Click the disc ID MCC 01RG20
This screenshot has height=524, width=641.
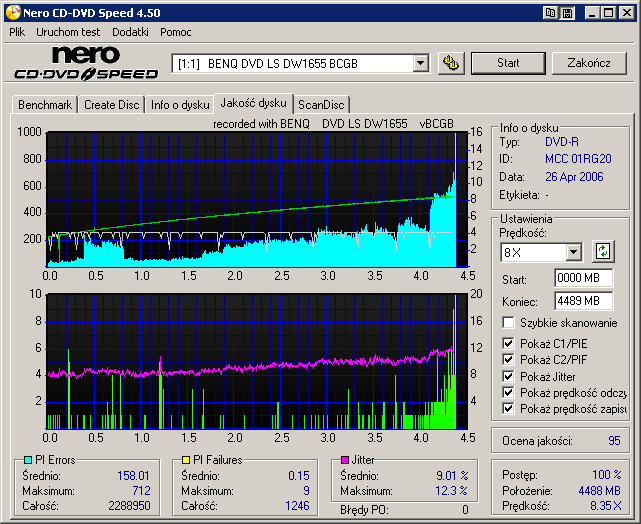578,159
